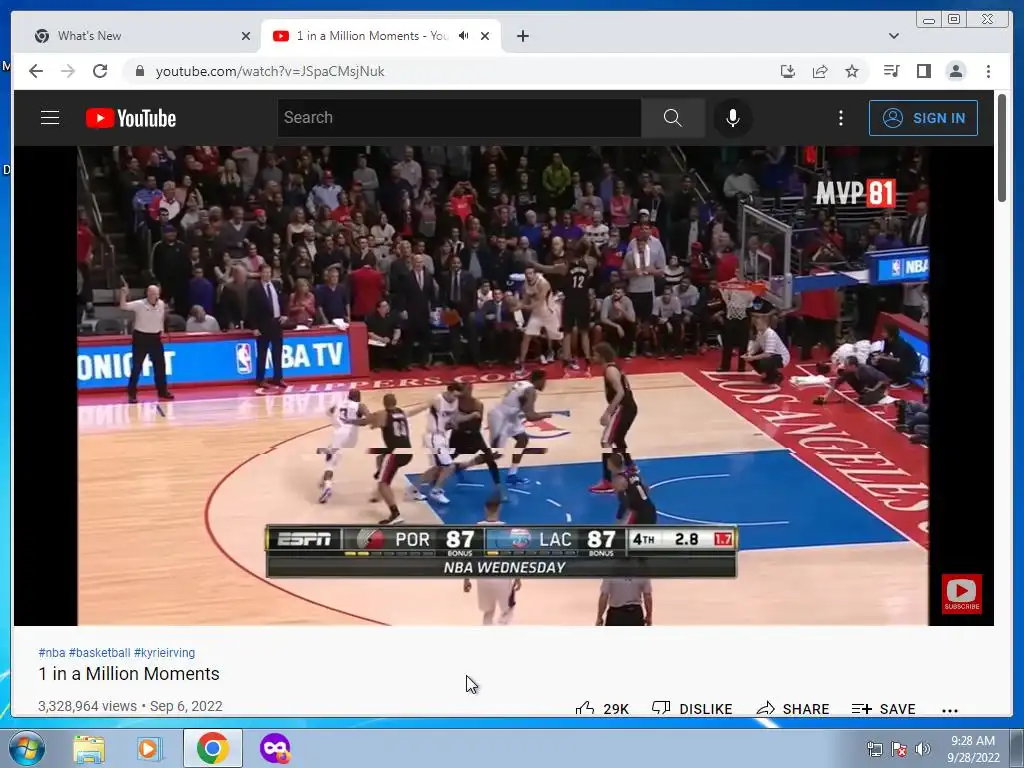Toggle the Chrome side panel
The height and width of the screenshot is (768, 1024).
pos(923,71)
